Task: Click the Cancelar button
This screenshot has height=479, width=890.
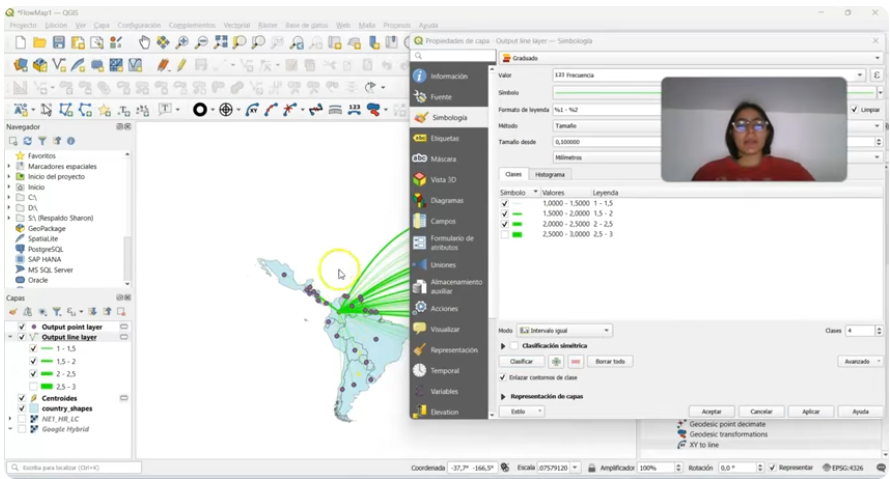Action: point(761,411)
